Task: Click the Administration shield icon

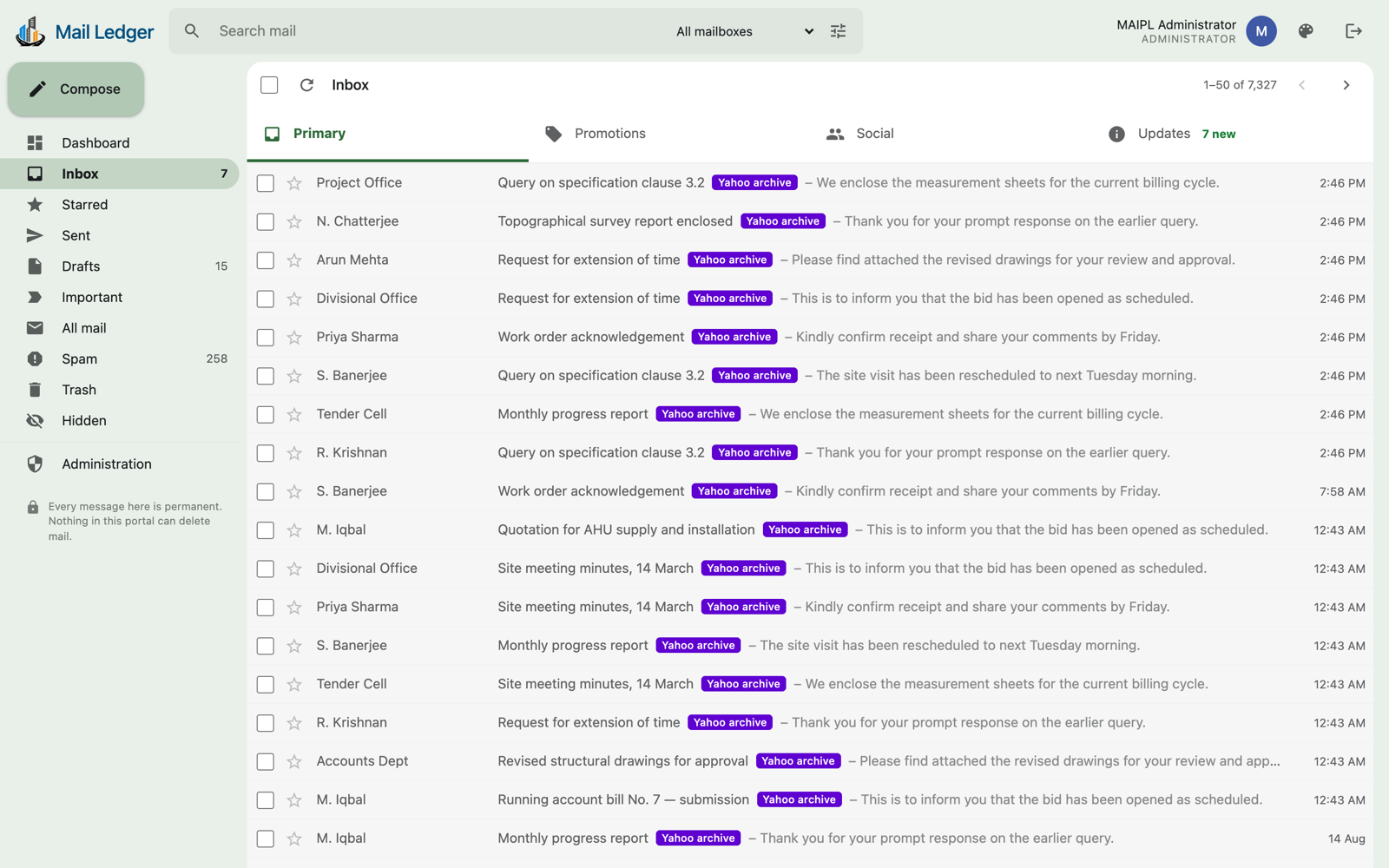Action: pos(35,464)
